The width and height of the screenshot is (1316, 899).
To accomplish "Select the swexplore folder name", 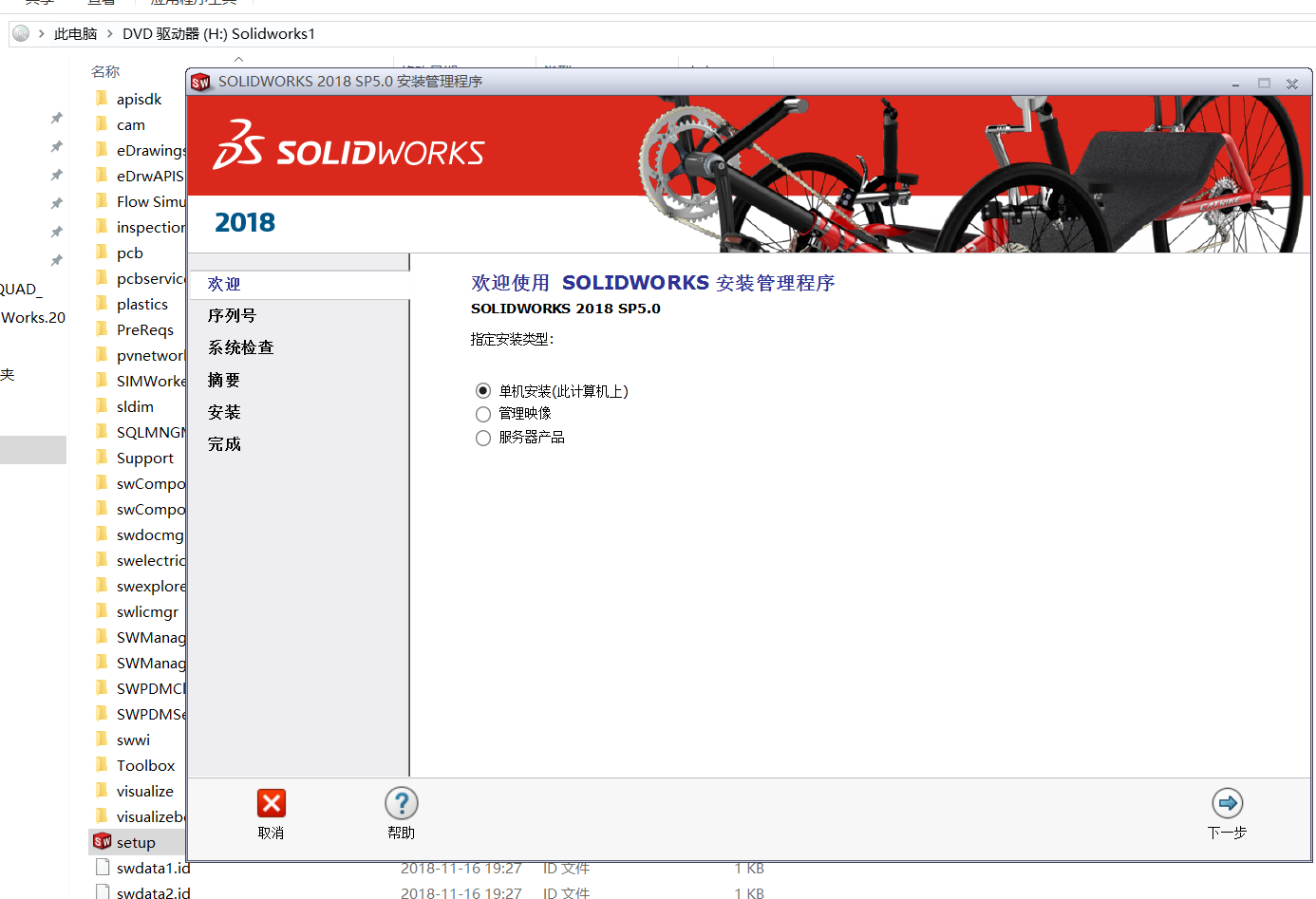I will pyautogui.click(x=151, y=586).
